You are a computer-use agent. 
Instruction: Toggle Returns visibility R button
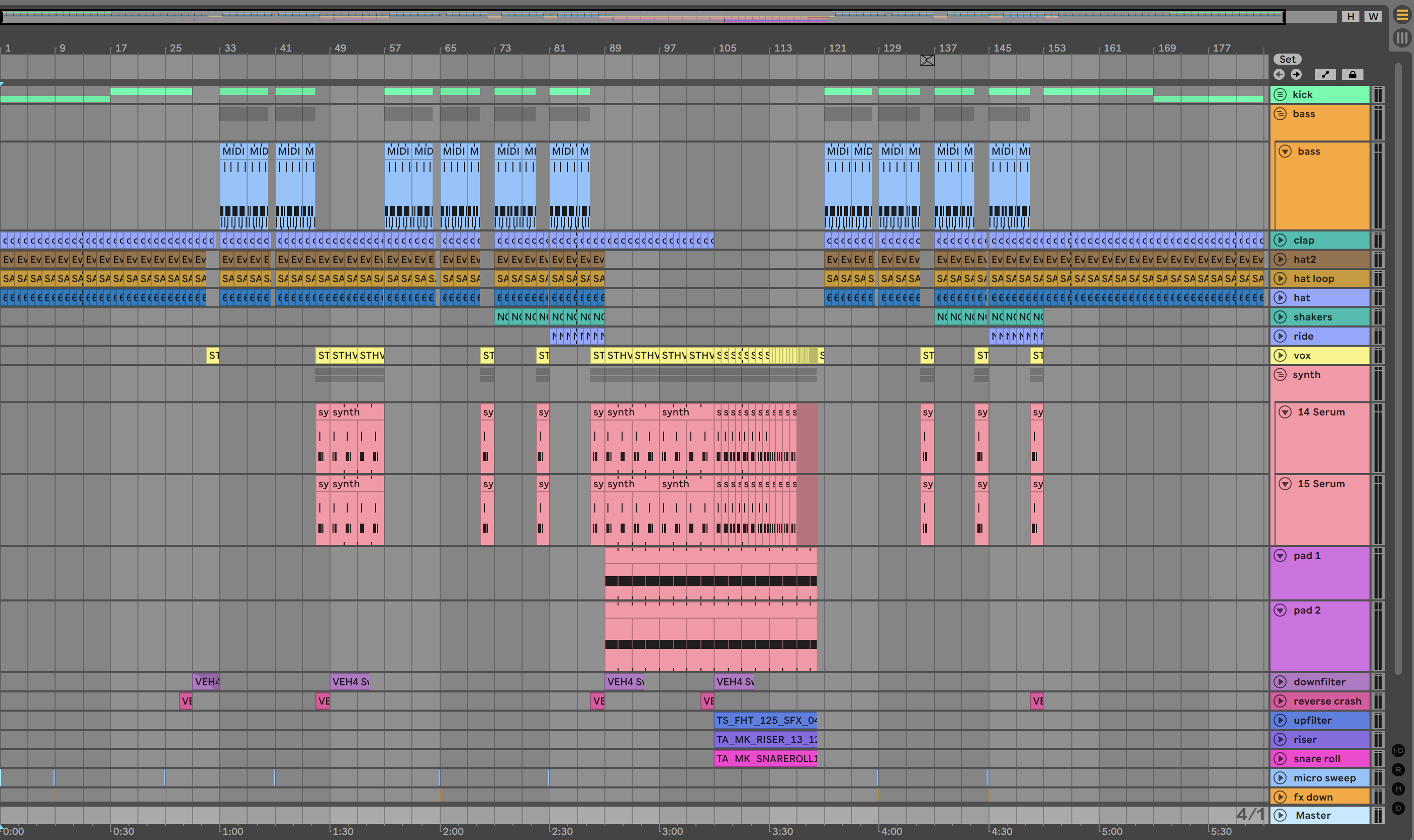click(x=1398, y=770)
